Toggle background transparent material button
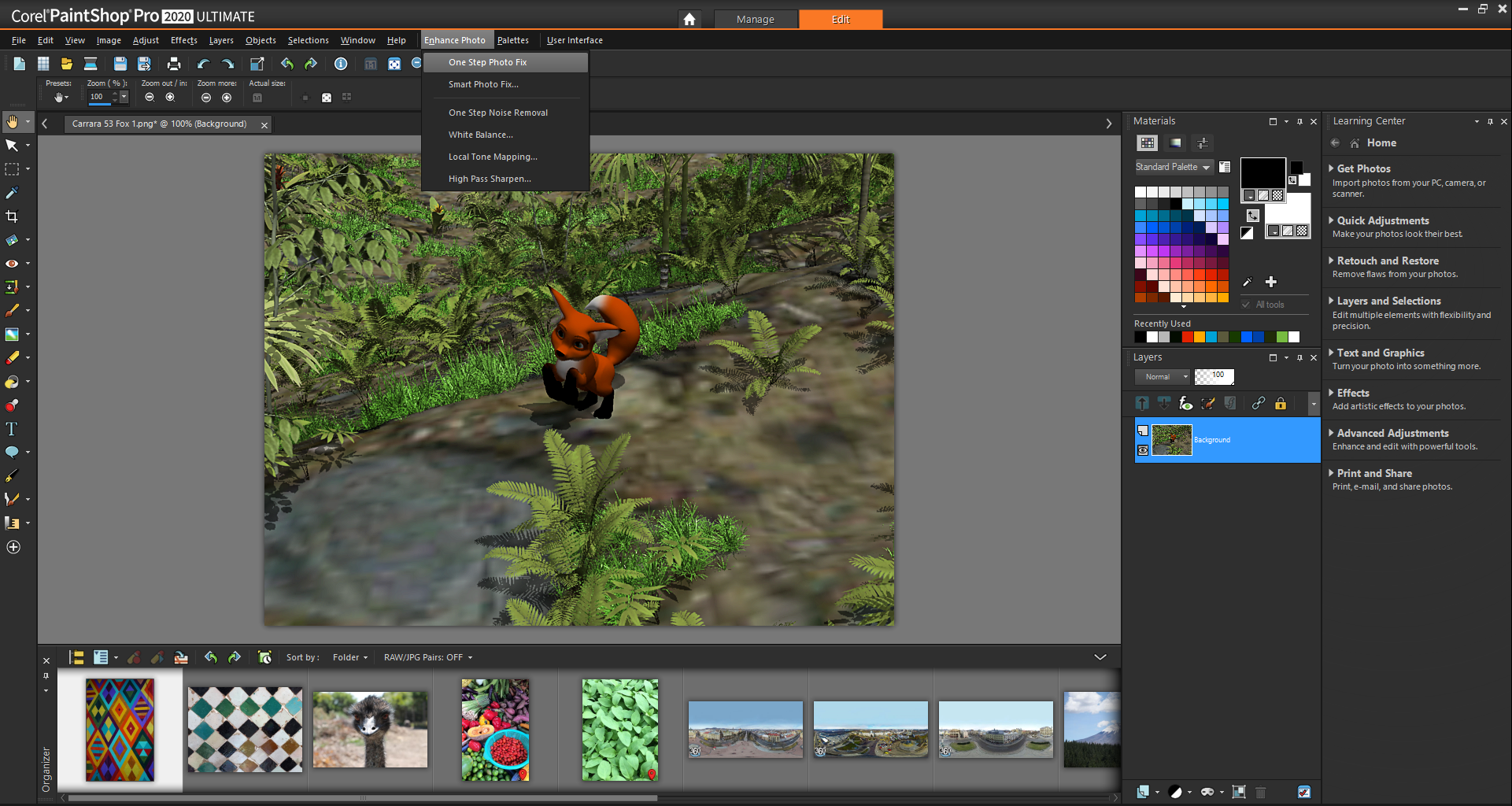 [1302, 231]
